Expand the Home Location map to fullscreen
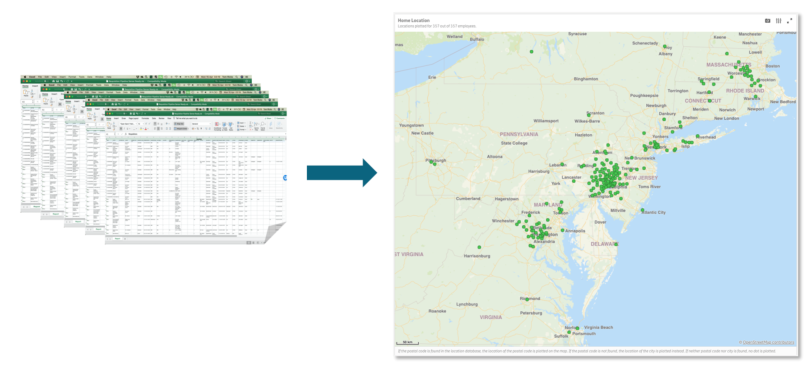Screen dimensions: 810x365 tap(789, 21)
